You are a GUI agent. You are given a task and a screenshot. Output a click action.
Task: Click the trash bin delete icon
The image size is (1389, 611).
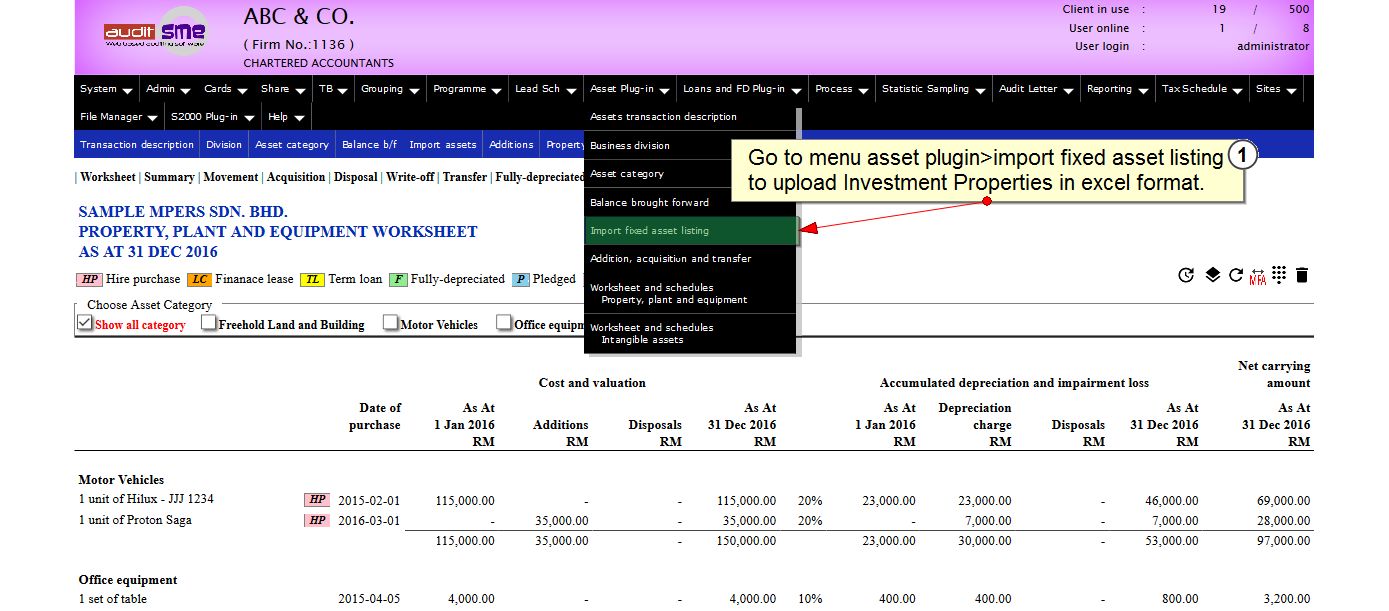tap(1302, 275)
